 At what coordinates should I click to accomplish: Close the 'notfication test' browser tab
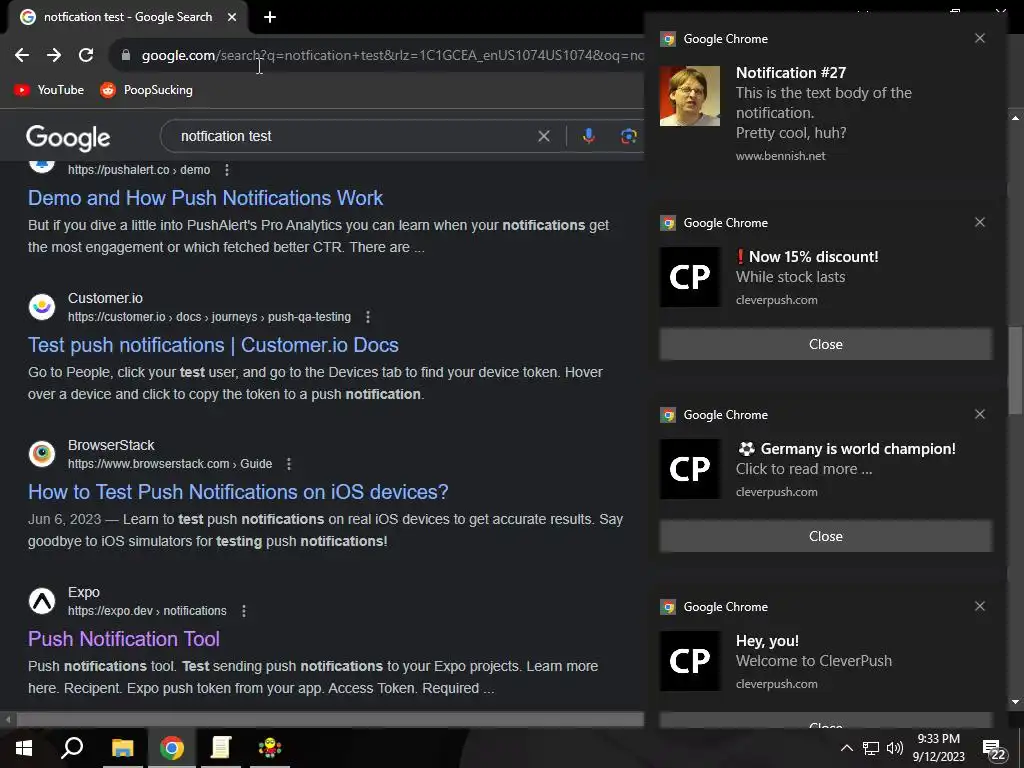232,17
